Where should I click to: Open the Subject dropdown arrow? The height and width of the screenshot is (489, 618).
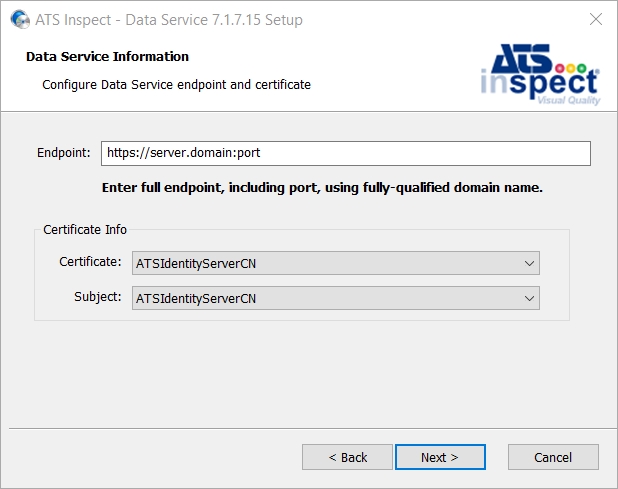(529, 298)
